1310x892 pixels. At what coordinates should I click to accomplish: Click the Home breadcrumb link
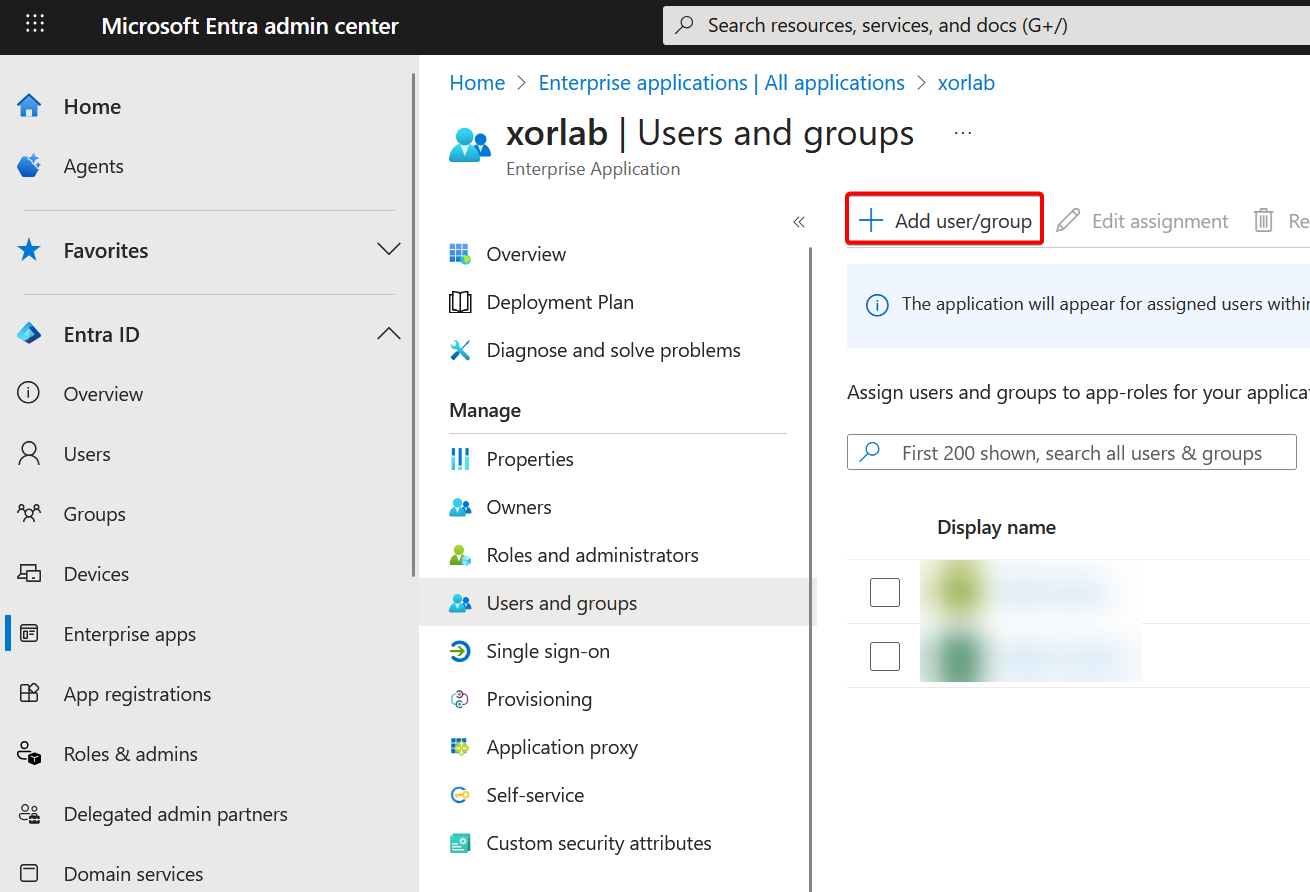tap(477, 83)
